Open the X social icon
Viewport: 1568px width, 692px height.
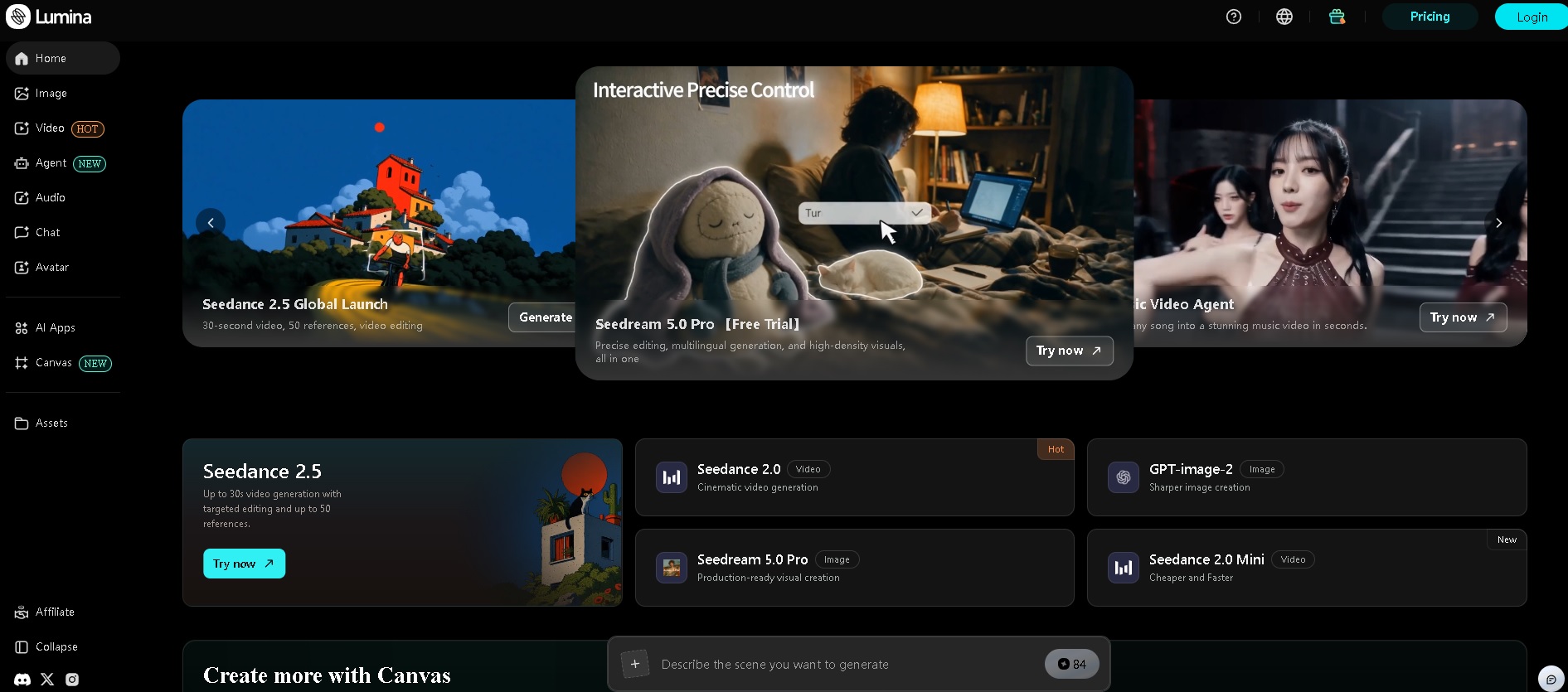coord(47,680)
